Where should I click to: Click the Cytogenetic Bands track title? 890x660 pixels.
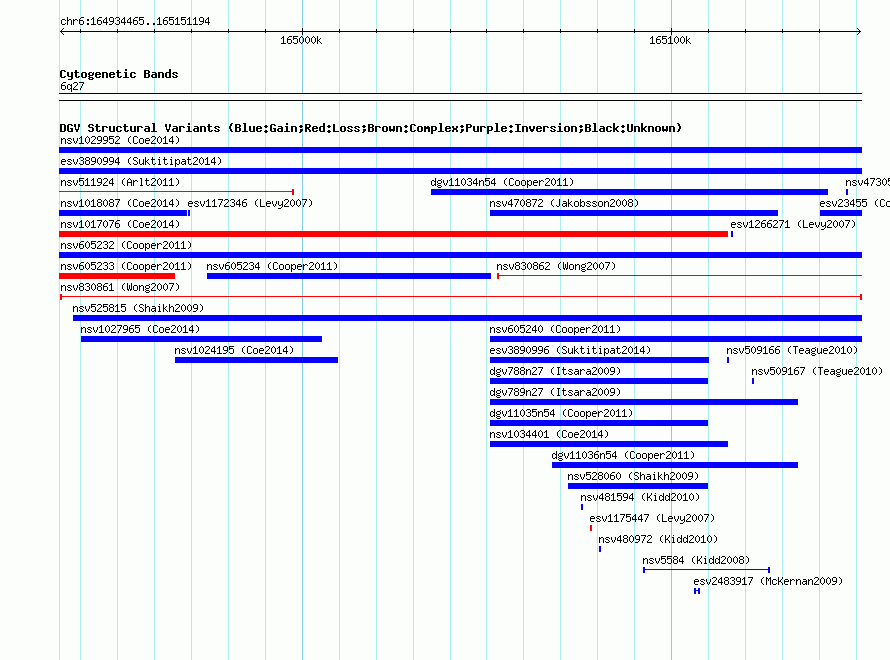tap(119, 74)
